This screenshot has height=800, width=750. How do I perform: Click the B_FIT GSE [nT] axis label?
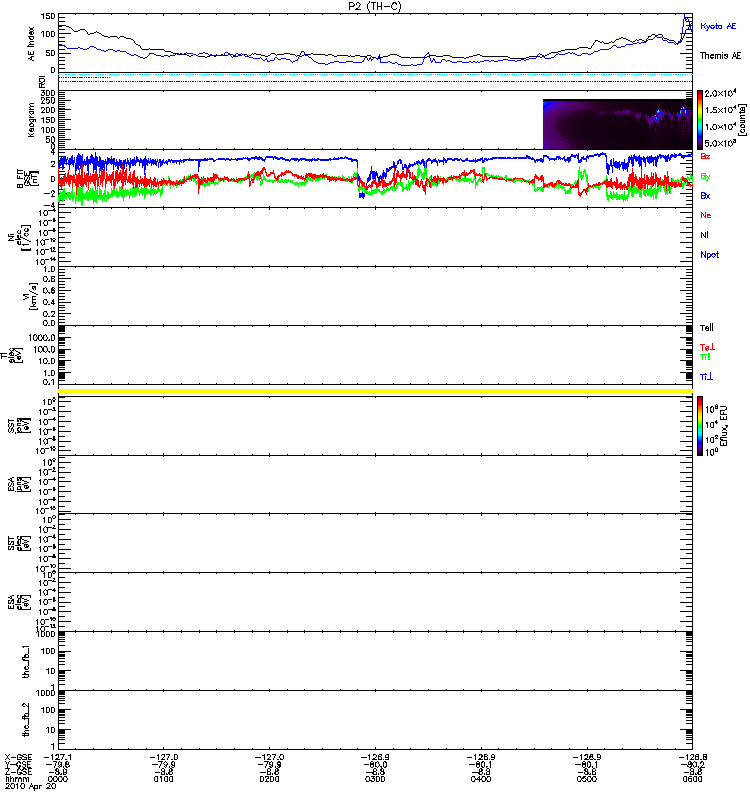tap(28, 179)
